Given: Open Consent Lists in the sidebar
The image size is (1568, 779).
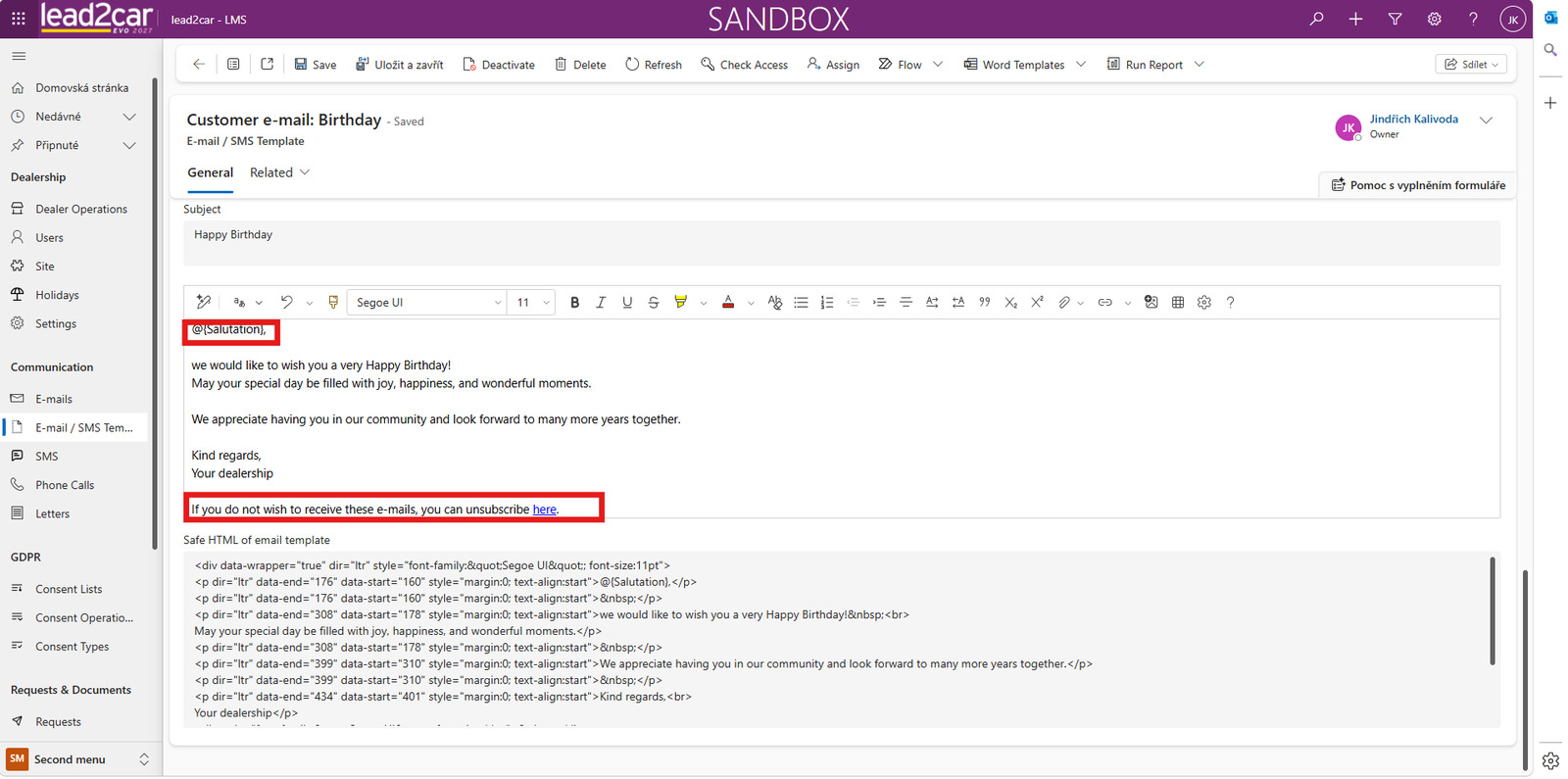Looking at the screenshot, I should pos(69,589).
